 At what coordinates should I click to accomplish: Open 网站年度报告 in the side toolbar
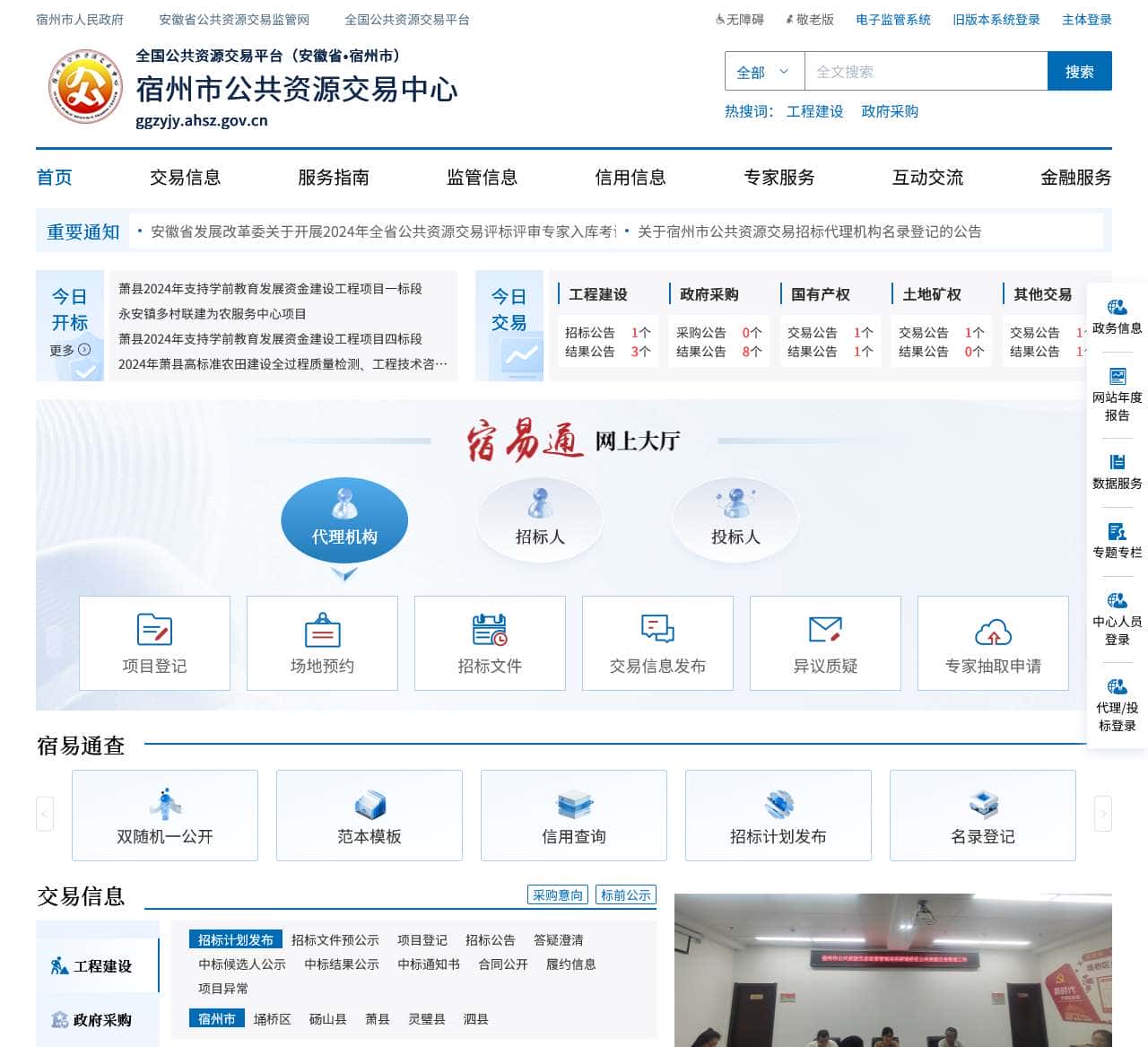click(x=1117, y=395)
